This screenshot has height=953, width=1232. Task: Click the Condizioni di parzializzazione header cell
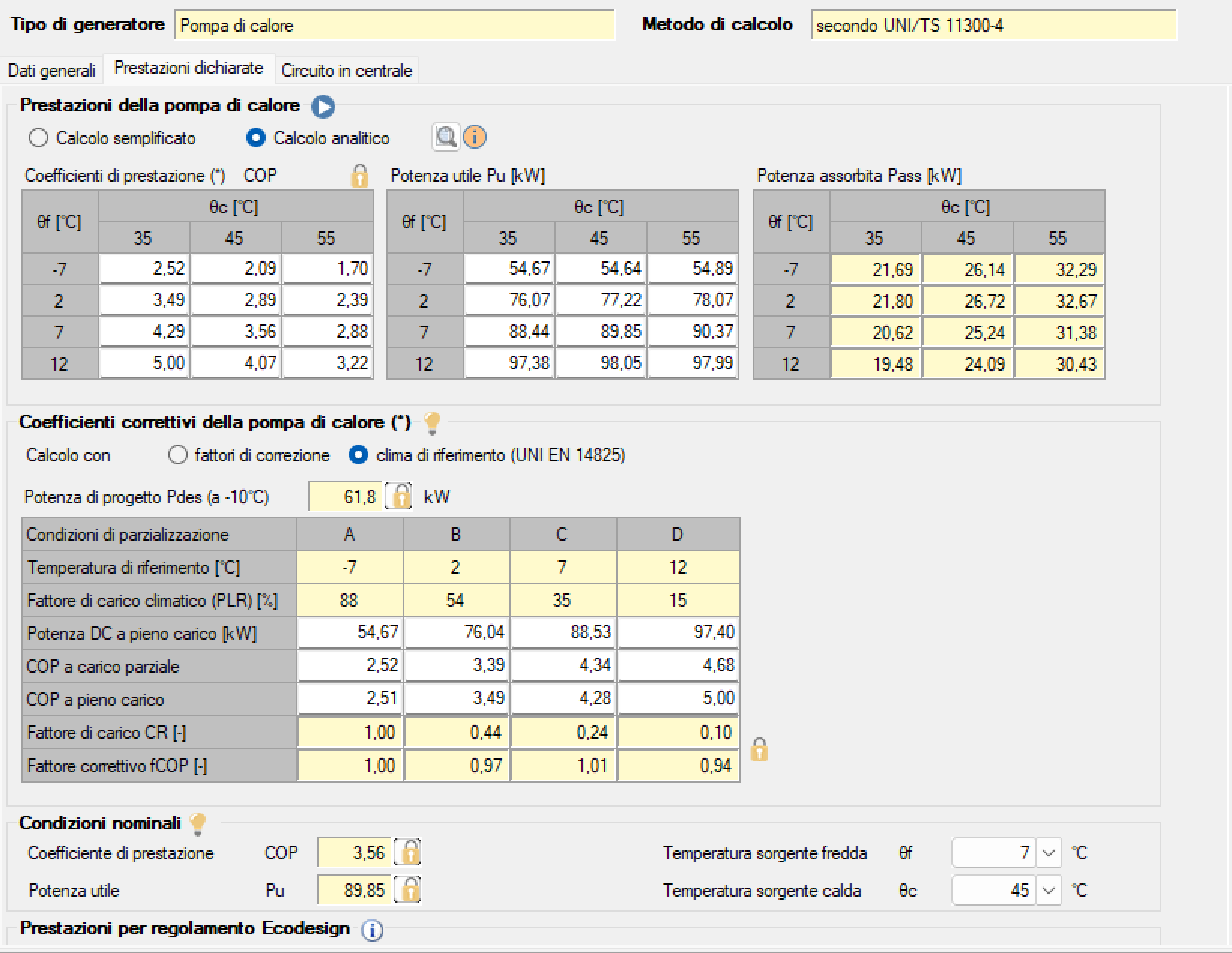point(159,535)
